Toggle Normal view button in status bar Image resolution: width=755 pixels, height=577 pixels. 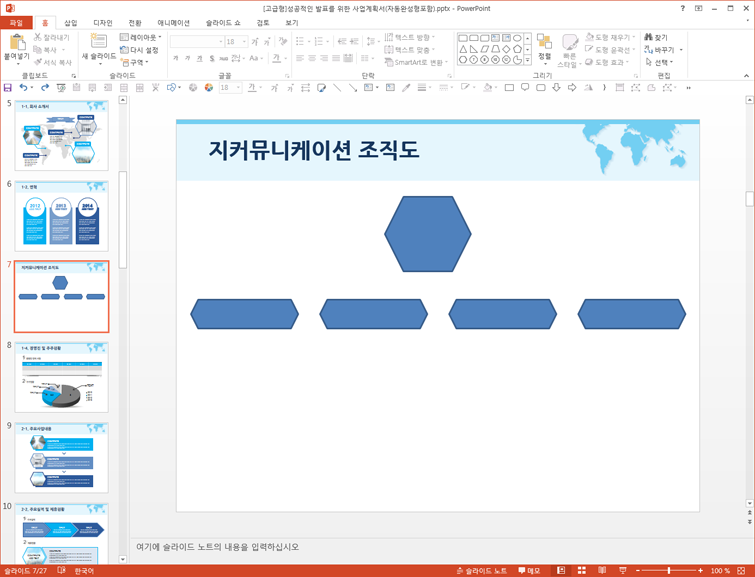[x=561, y=571]
